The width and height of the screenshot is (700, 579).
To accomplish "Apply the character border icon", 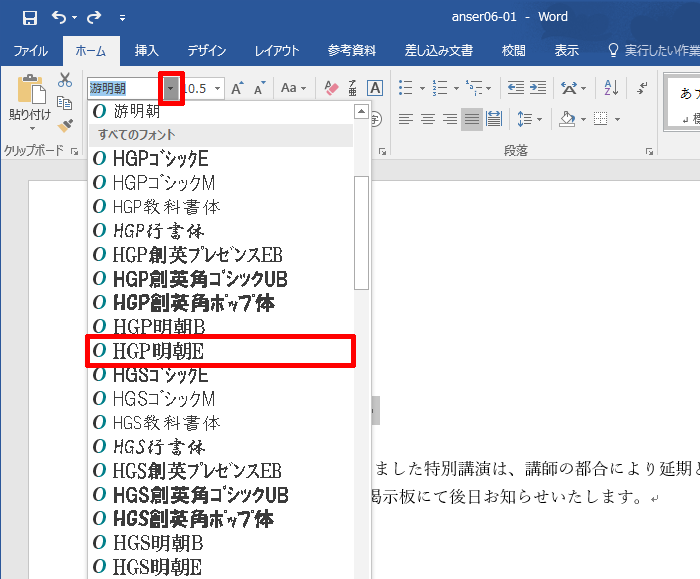I will tap(375, 88).
